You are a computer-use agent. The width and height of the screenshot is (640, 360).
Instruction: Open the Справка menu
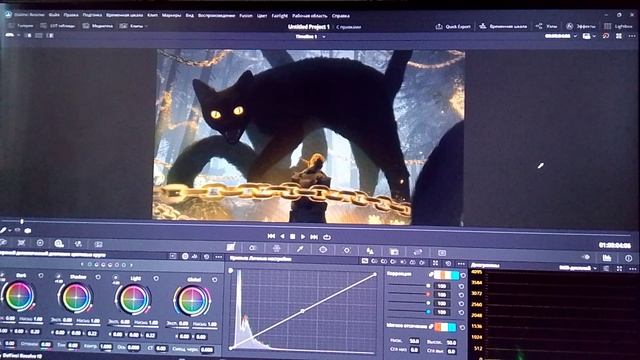tap(340, 16)
